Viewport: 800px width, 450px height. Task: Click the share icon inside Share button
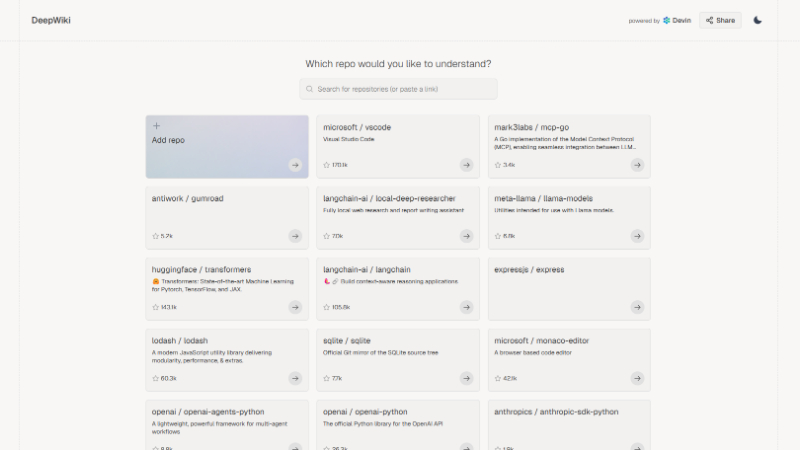tap(709, 20)
